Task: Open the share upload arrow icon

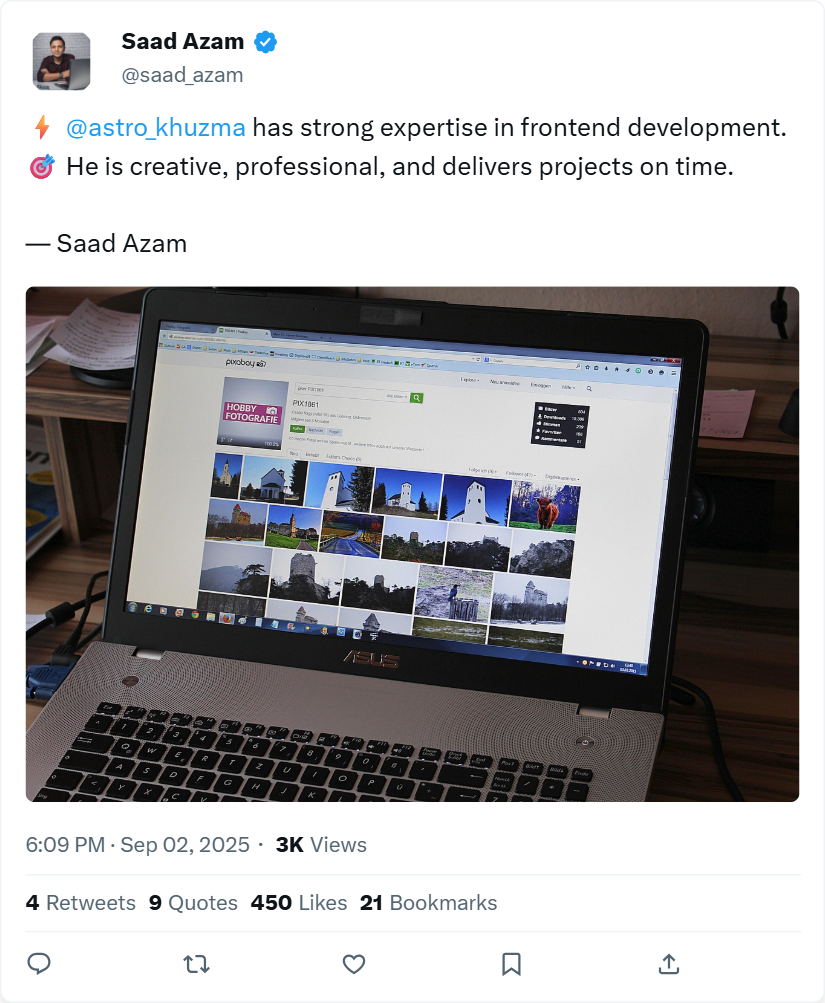Action: [x=668, y=963]
